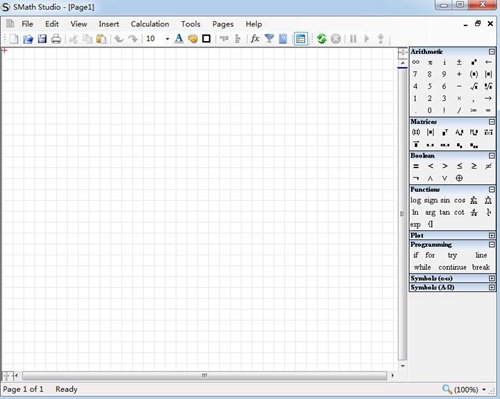Insert the absolute value operator in Arithmetic

click(488, 74)
